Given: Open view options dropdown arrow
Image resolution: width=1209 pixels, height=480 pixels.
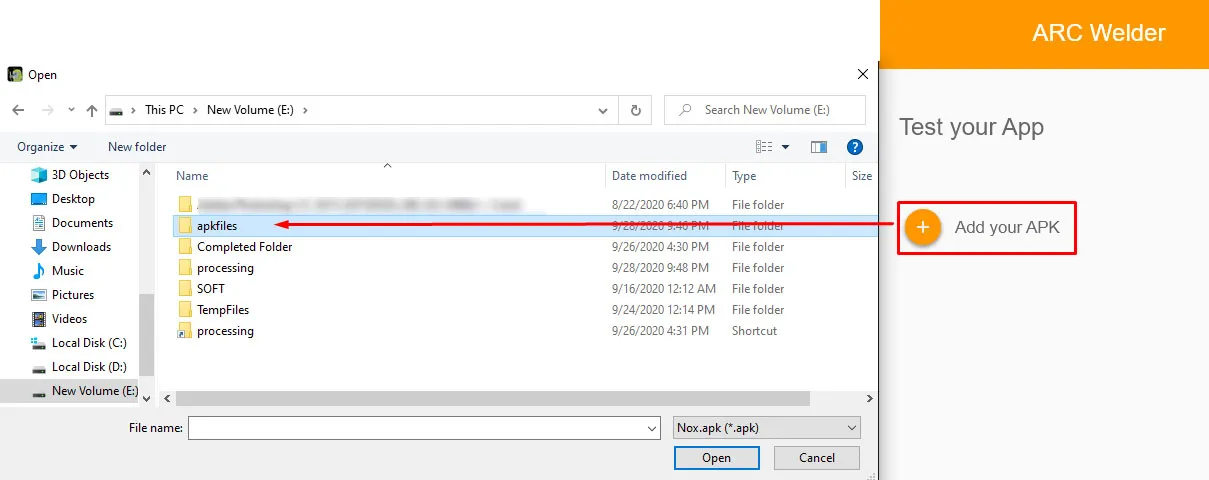Looking at the screenshot, I should (x=786, y=147).
